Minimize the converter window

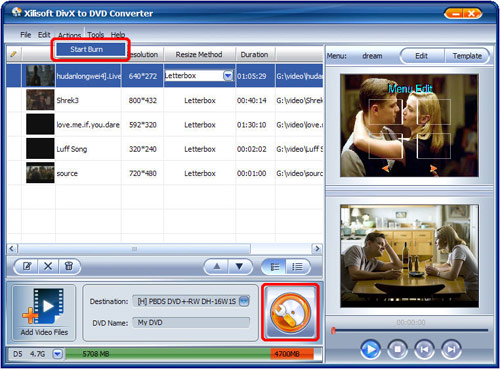click(x=455, y=14)
